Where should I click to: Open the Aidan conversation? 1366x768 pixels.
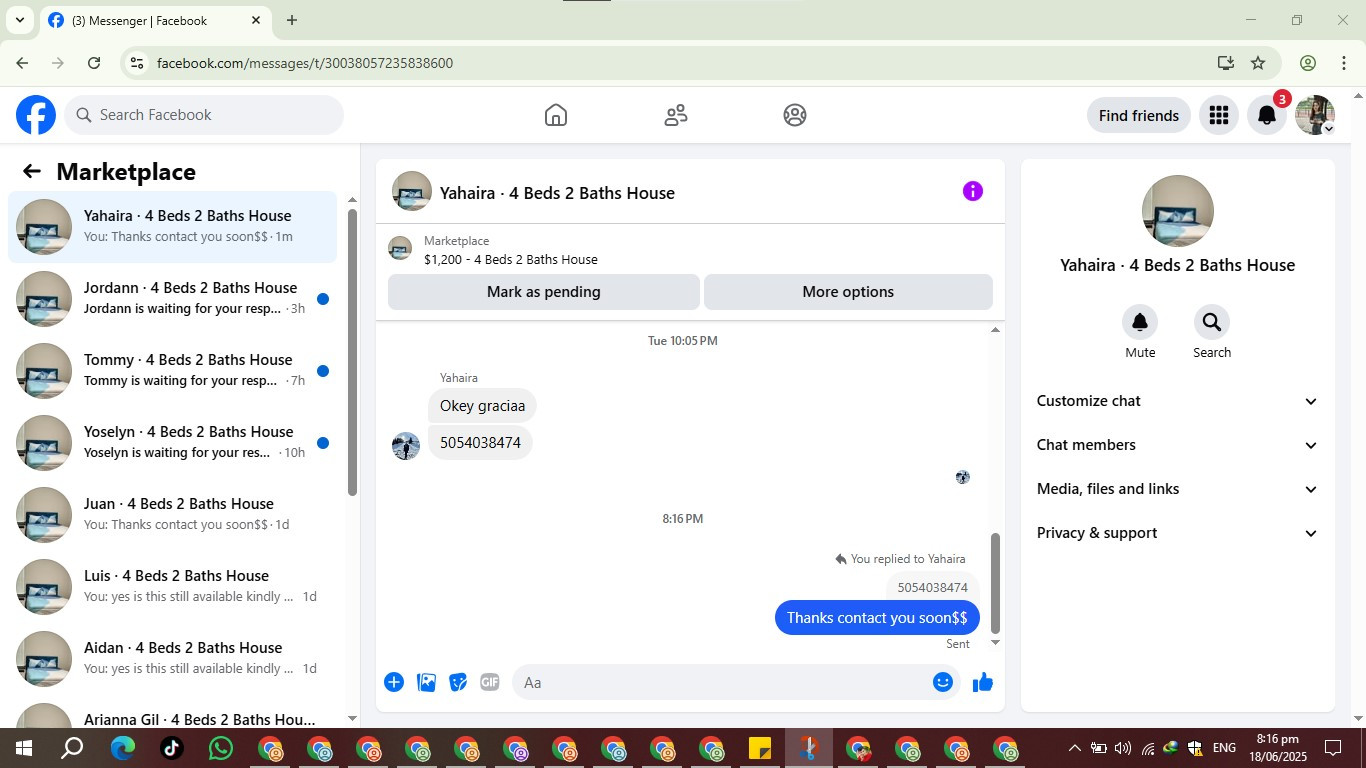[173, 659]
